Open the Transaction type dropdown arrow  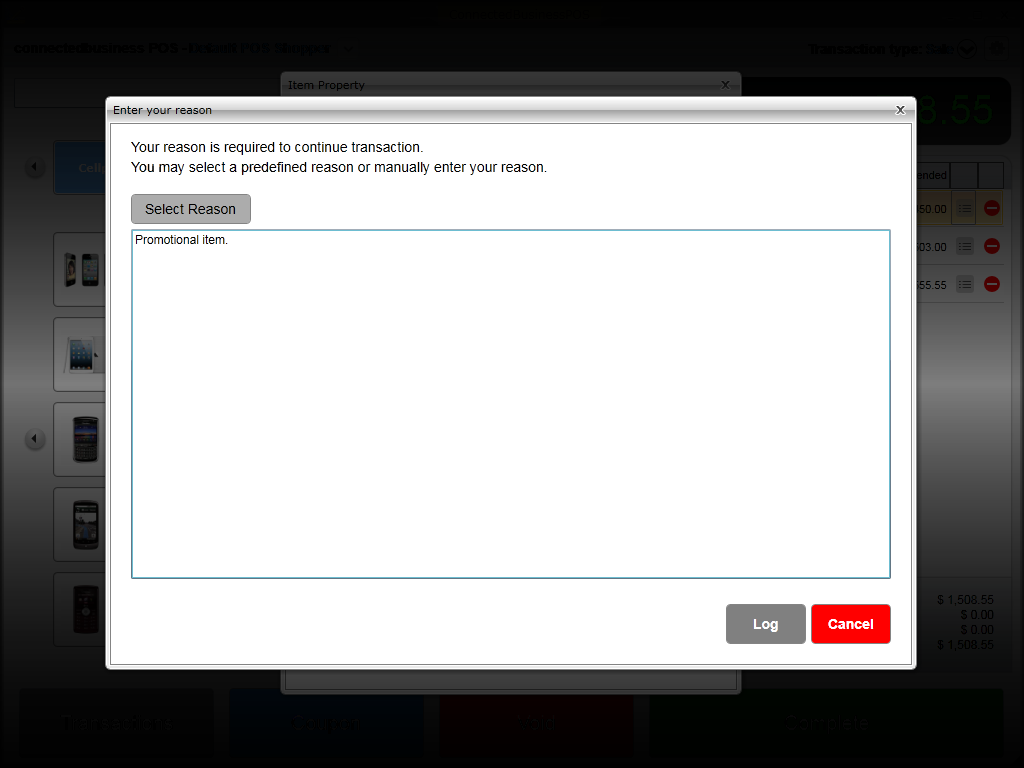(x=967, y=49)
